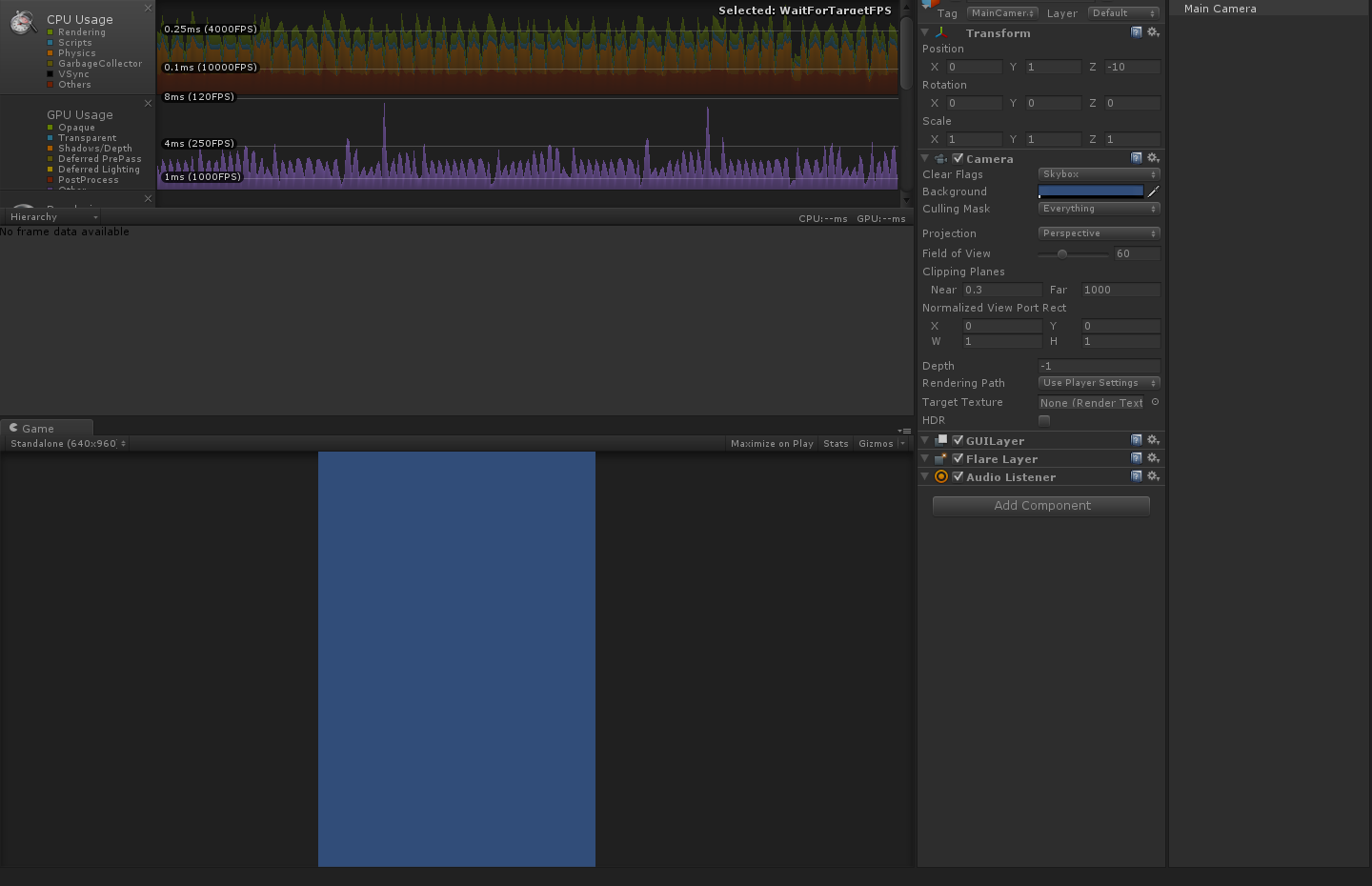Image resolution: width=1372 pixels, height=886 pixels.
Task: Click the profiler charts vertical scrollbar
Action: [907, 53]
